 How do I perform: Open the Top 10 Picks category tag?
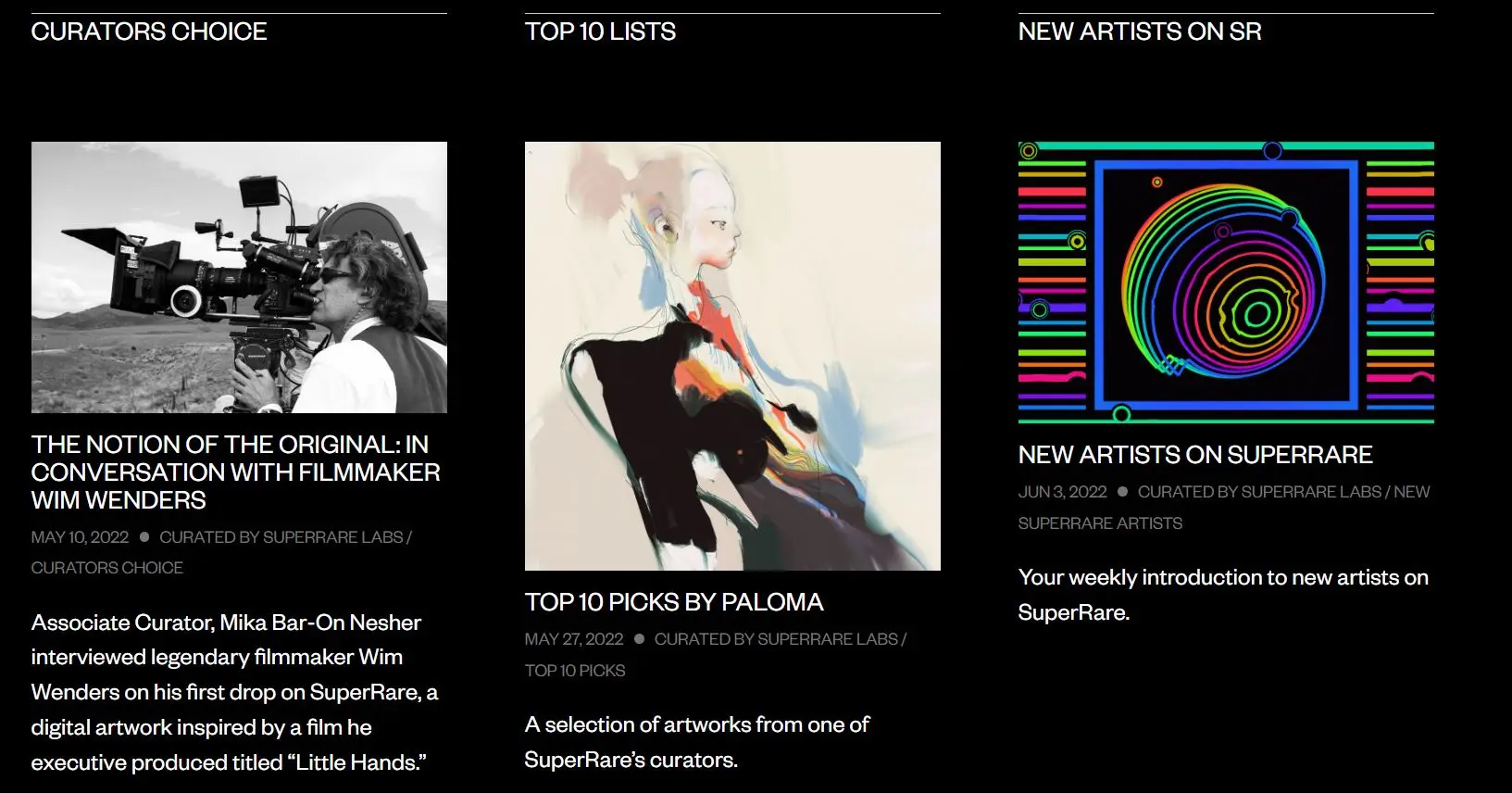click(575, 671)
